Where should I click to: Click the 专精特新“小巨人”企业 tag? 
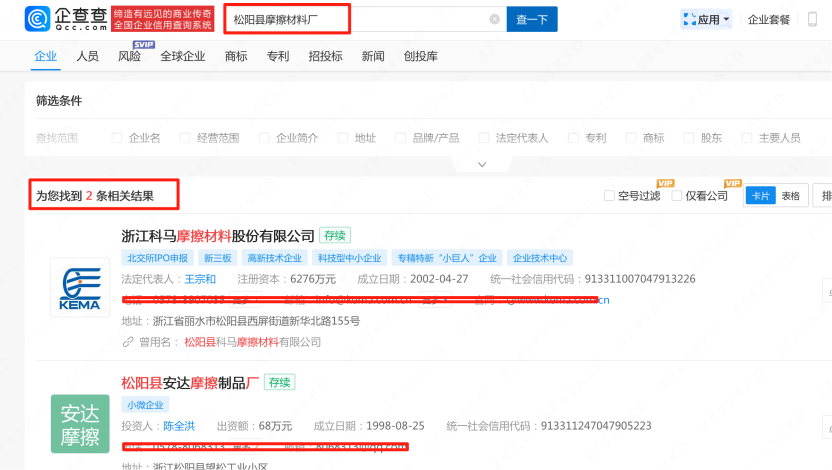pyautogui.click(x=447, y=258)
